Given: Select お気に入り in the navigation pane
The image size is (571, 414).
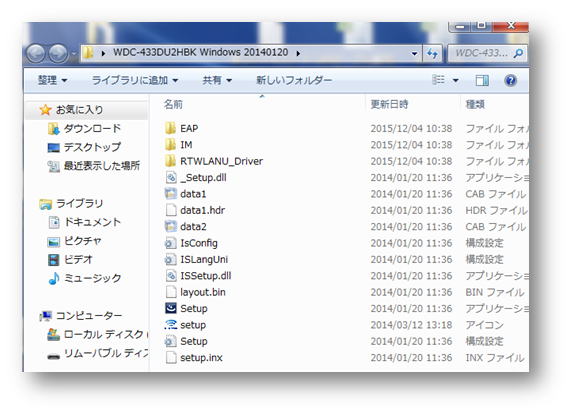Looking at the screenshot, I should [79, 110].
